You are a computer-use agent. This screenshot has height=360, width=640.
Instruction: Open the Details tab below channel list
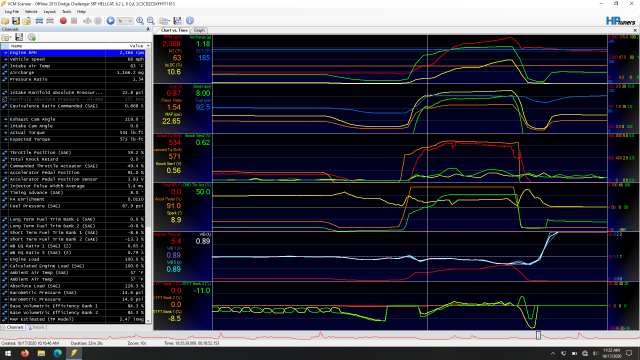tap(36, 327)
